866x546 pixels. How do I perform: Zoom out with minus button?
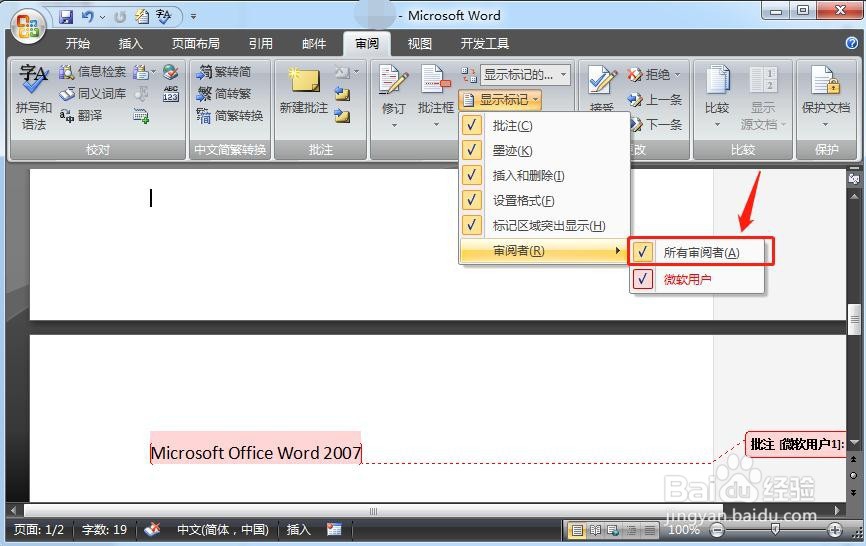[717, 531]
